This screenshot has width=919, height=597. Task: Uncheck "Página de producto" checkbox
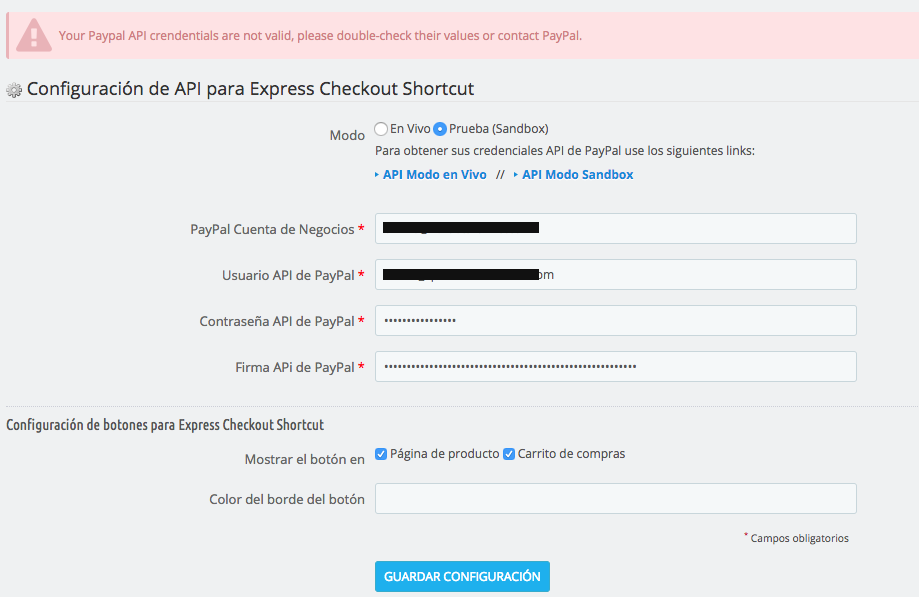[x=380, y=453]
